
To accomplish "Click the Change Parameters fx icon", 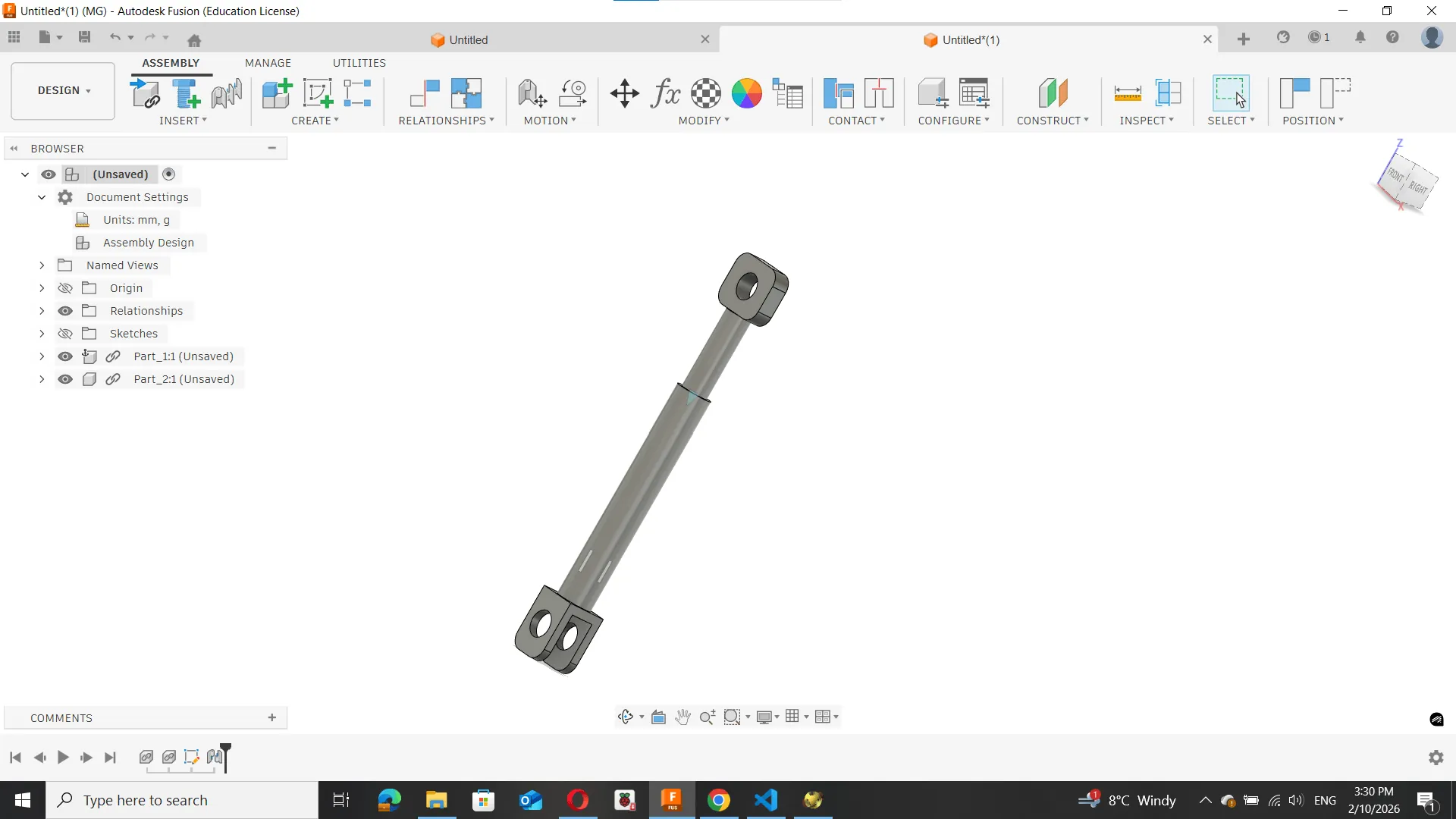I will click(x=665, y=93).
